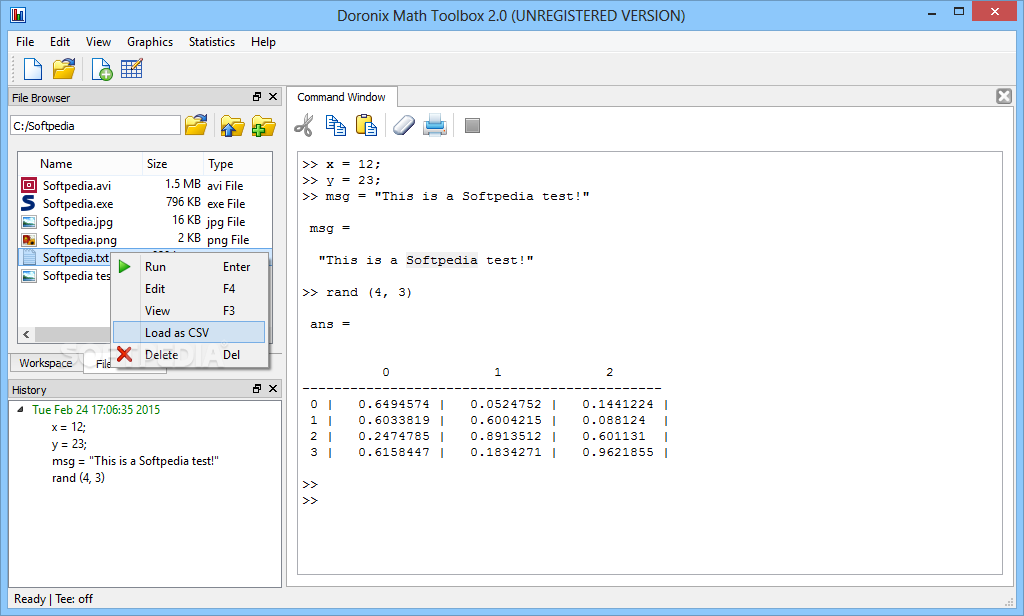Image resolution: width=1024 pixels, height=616 pixels.
Task: Select Load as CSV
Action: coord(189,332)
